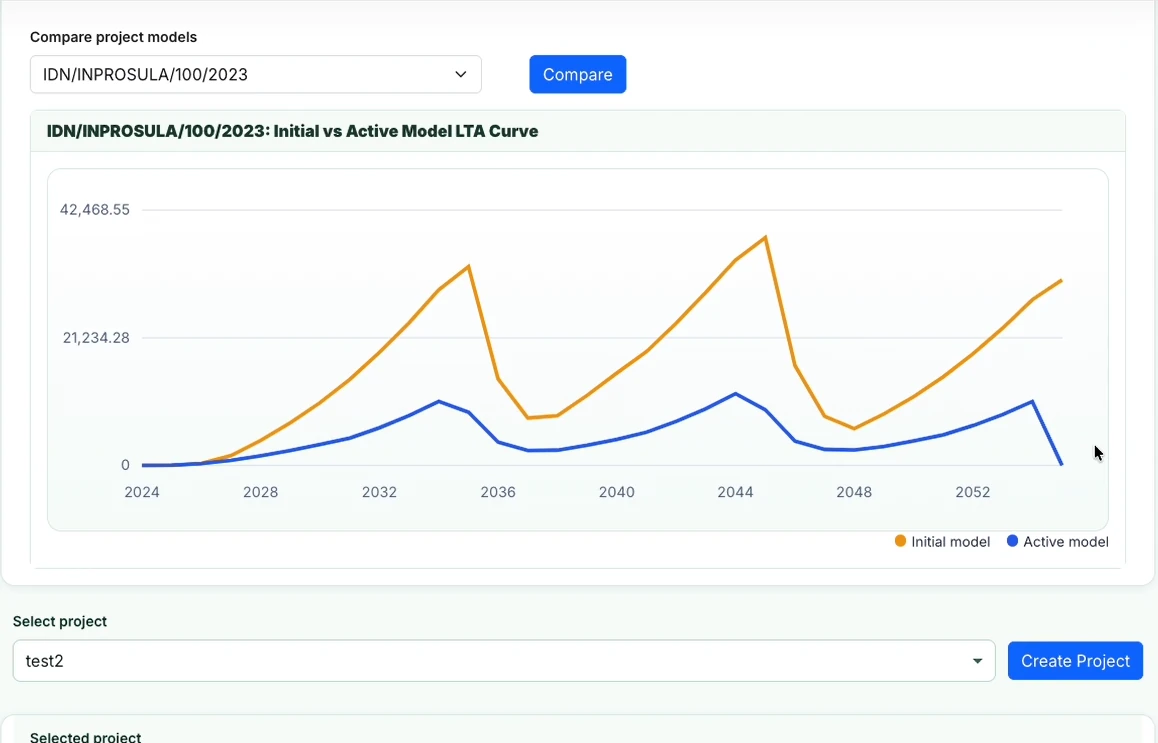Click the chart title Initial vs Active Model LTA Curve
The width and height of the screenshot is (1158, 743).
tap(405, 131)
